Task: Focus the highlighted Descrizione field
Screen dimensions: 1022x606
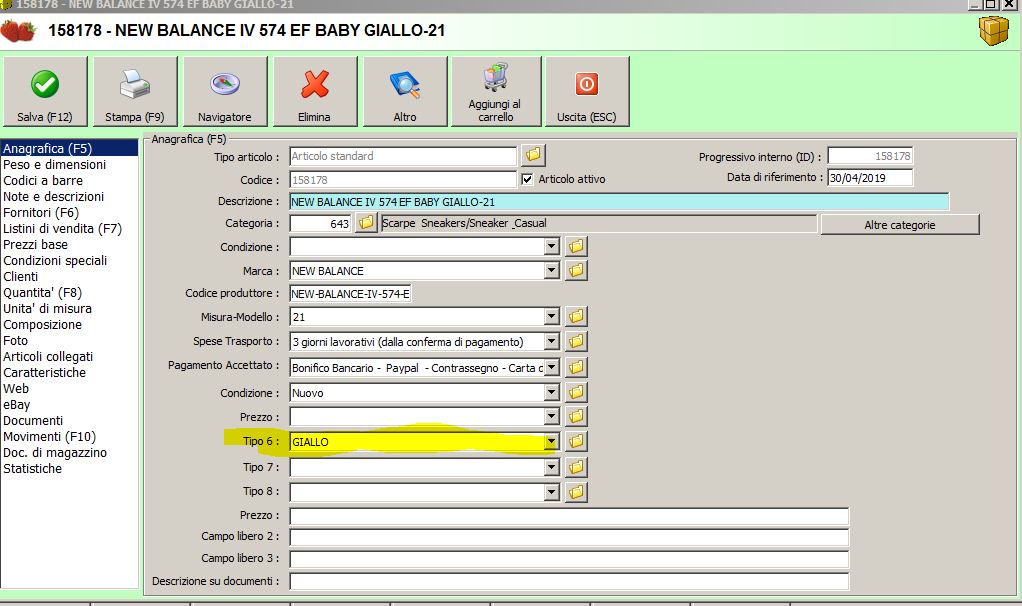Action: coord(619,202)
